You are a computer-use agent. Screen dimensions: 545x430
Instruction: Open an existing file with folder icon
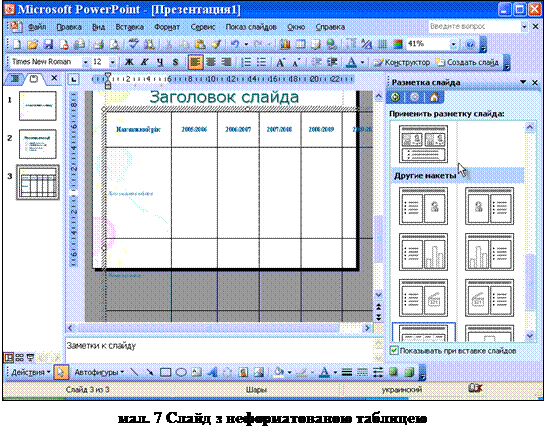tap(33, 44)
